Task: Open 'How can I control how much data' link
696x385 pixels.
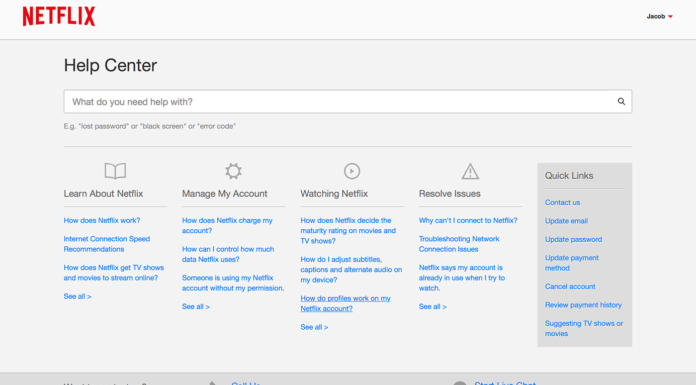Action: pyautogui.click(x=228, y=254)
